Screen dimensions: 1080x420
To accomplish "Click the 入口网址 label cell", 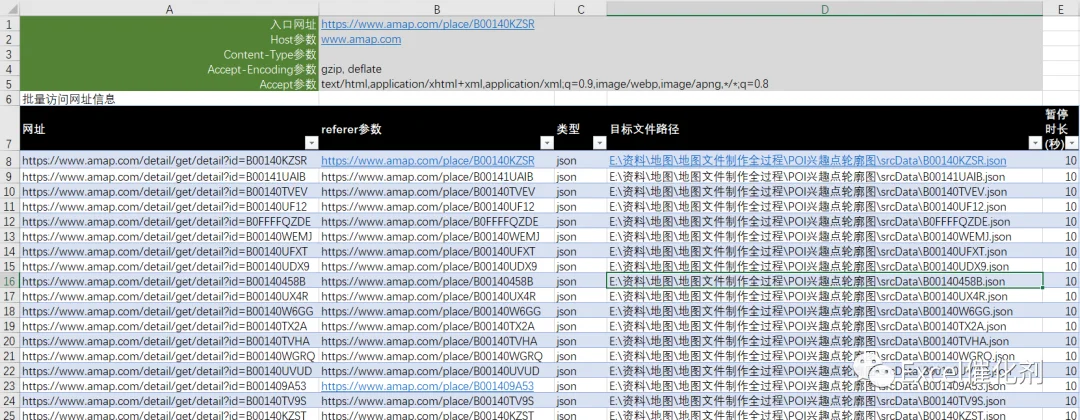I will [169, 24].
